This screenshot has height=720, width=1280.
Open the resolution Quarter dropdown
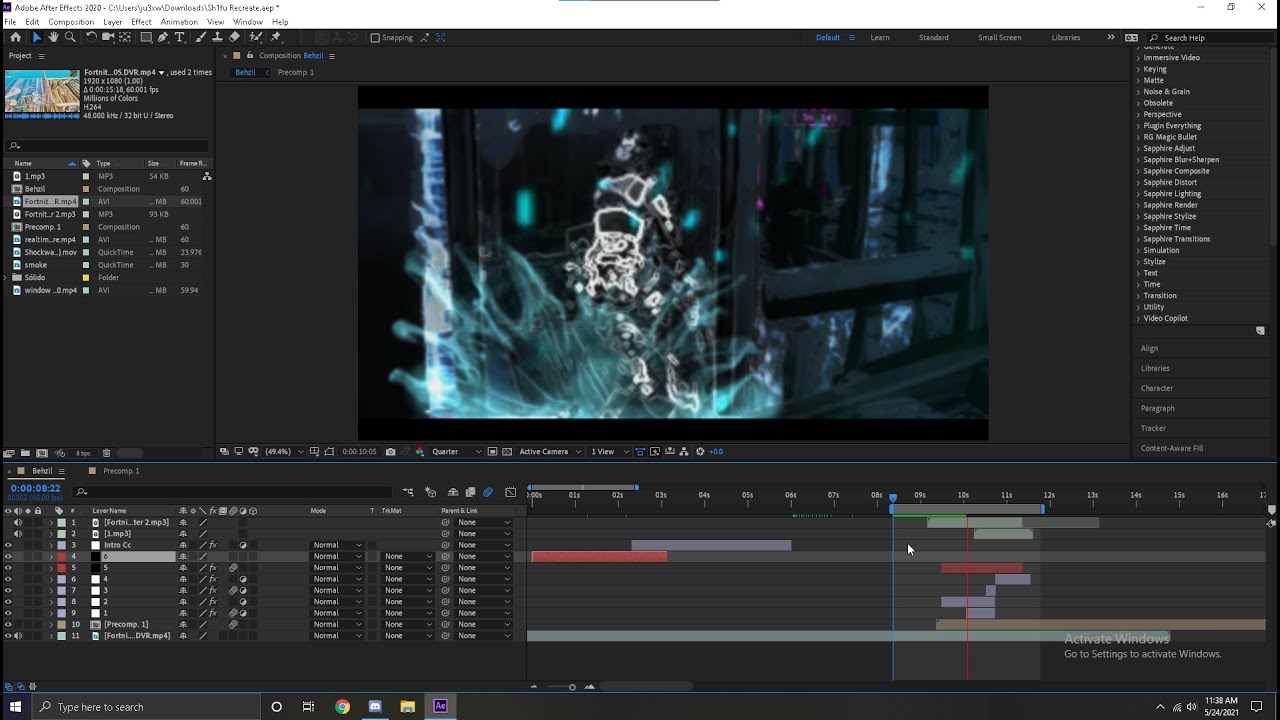(x=457, y=452)
